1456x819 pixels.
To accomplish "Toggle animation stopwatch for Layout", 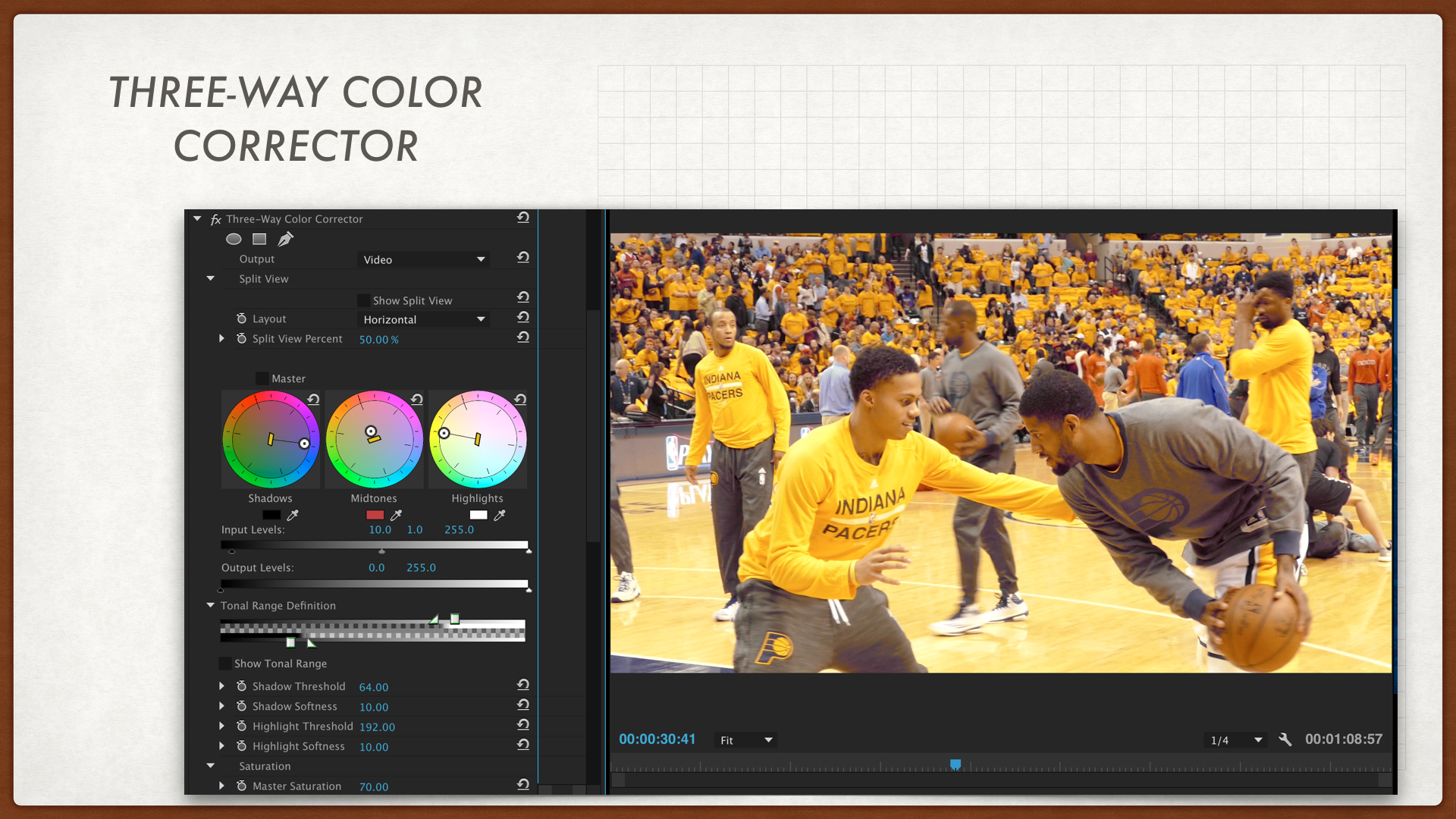I will [x=241, y=318].
